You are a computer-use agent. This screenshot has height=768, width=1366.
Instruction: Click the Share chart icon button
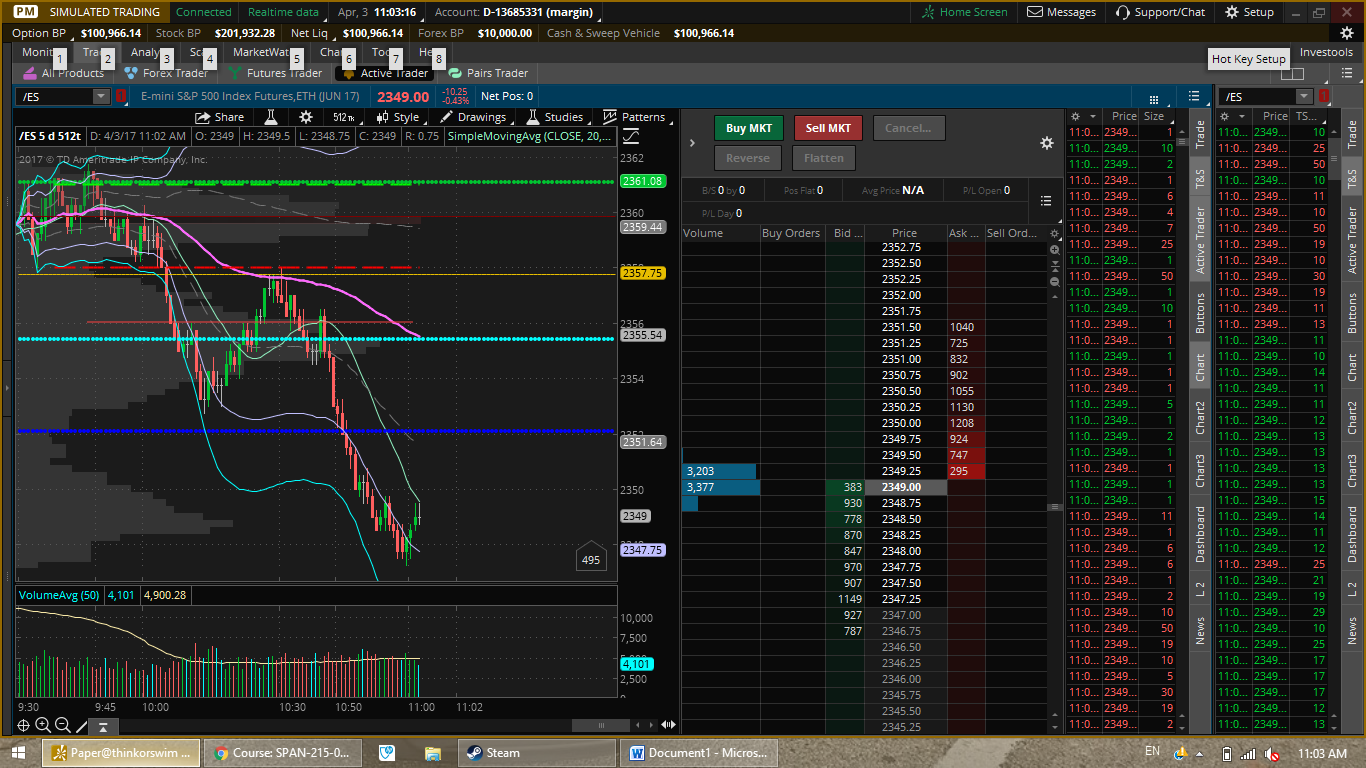[219, 117]
